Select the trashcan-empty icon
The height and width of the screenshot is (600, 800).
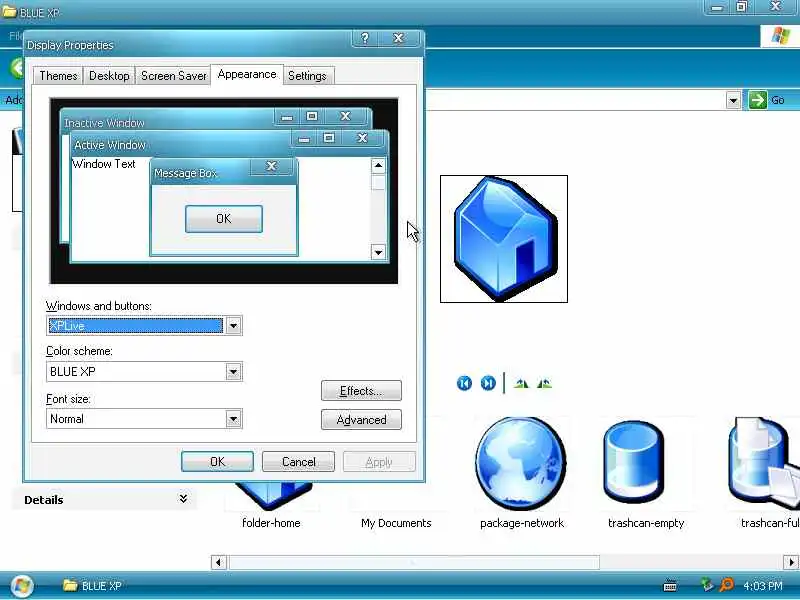(634, 462)
